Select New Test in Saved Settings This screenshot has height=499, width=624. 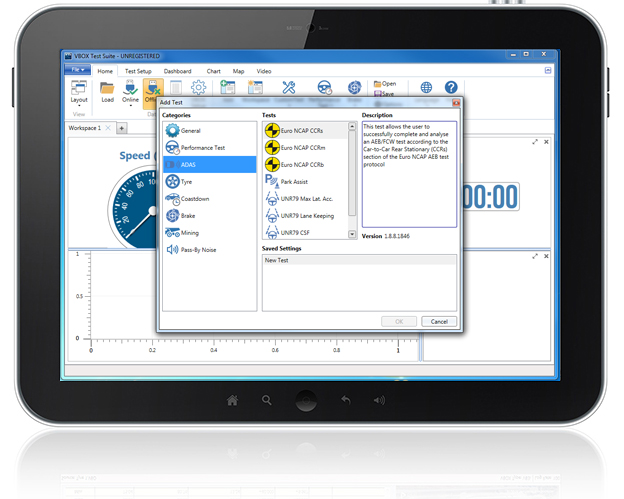click(x=278, y=260)
